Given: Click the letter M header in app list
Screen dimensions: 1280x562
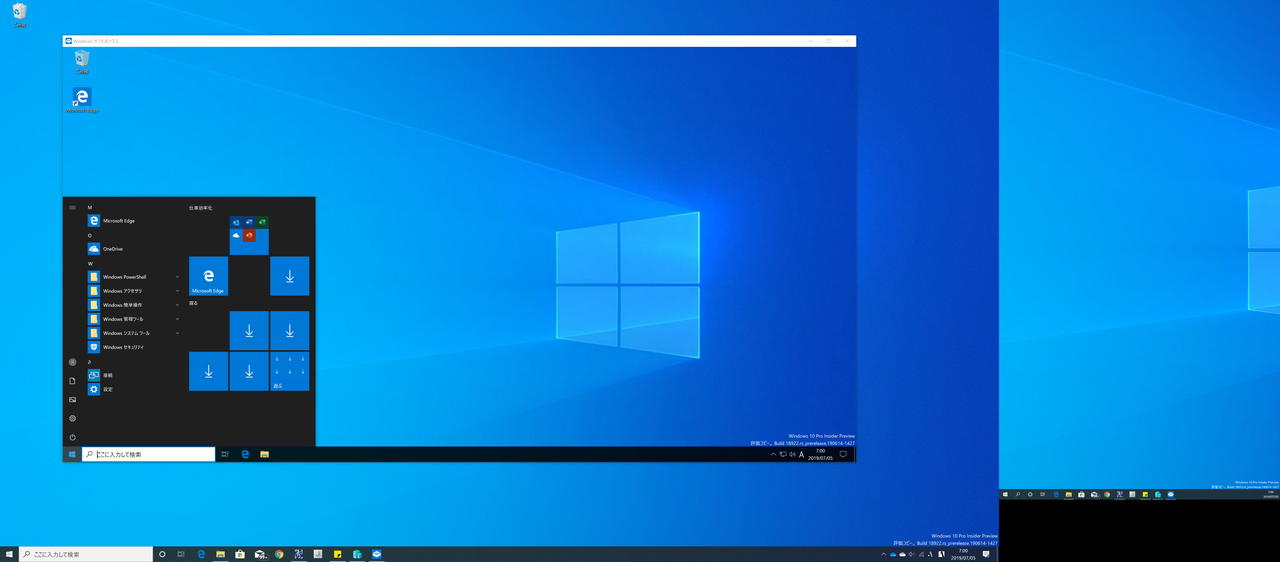Looking at the screenshot, I should [90, 207].
